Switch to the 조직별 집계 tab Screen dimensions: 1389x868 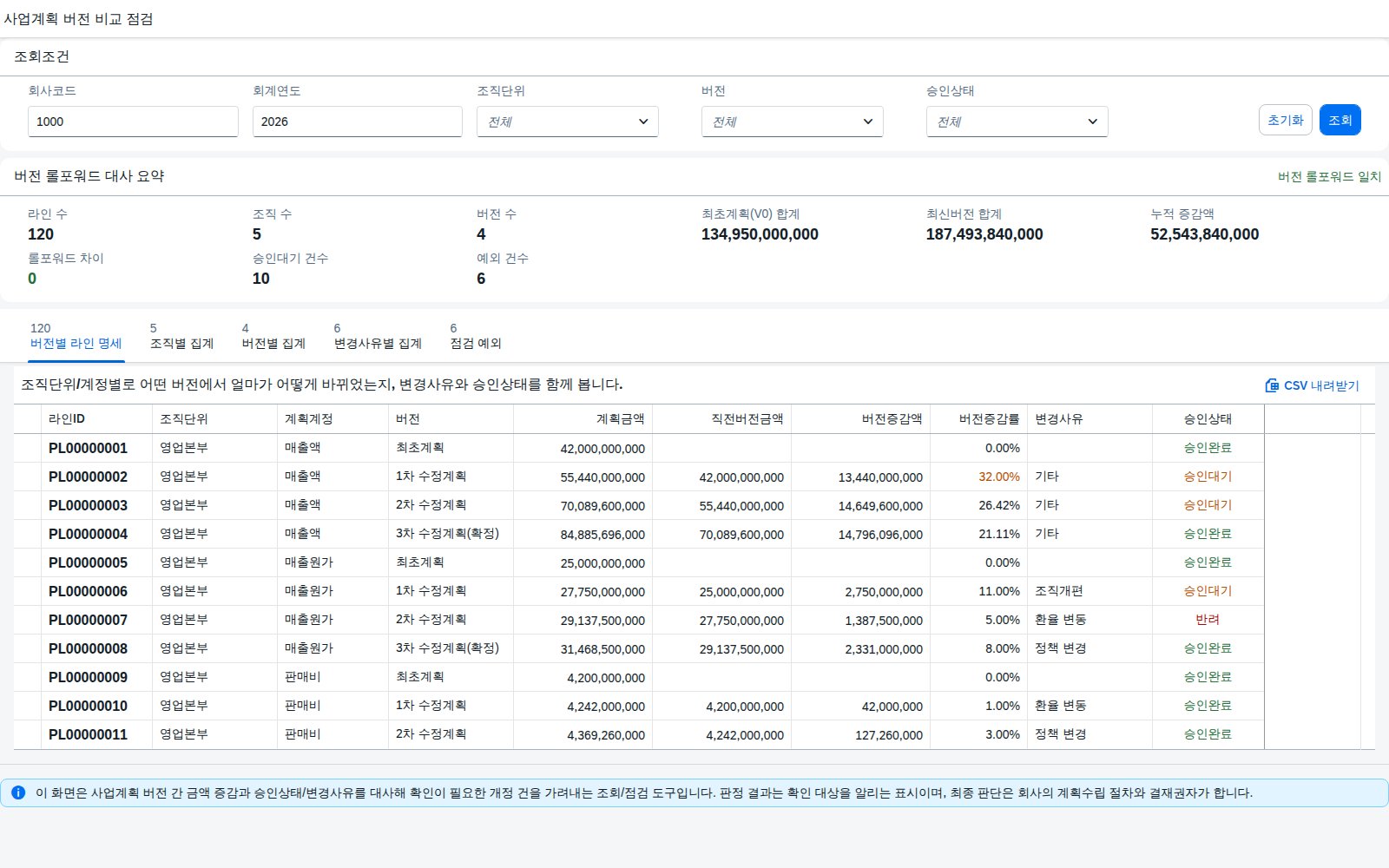tap(181, 336)
